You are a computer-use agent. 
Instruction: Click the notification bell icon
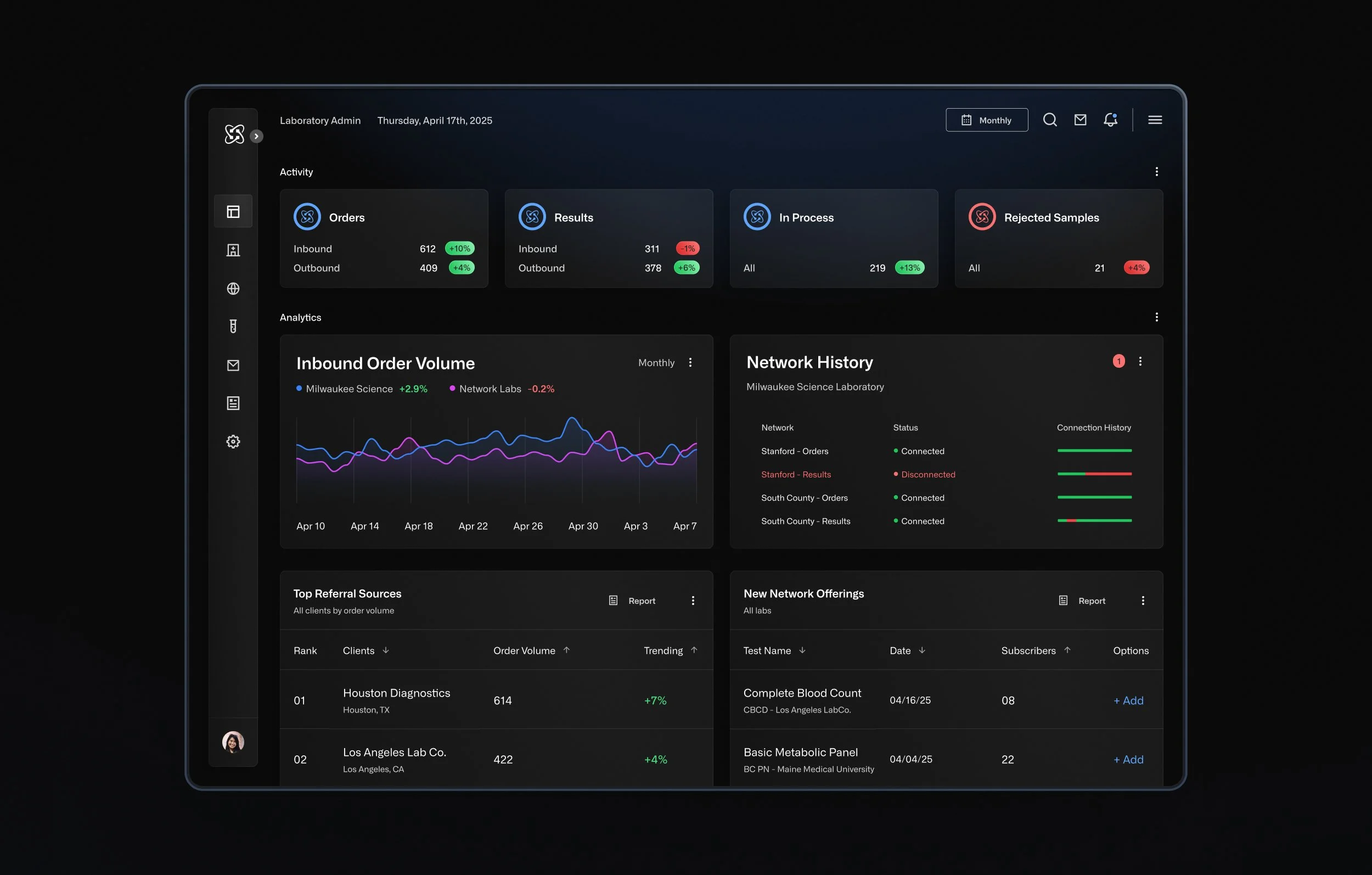[1110, 120]
